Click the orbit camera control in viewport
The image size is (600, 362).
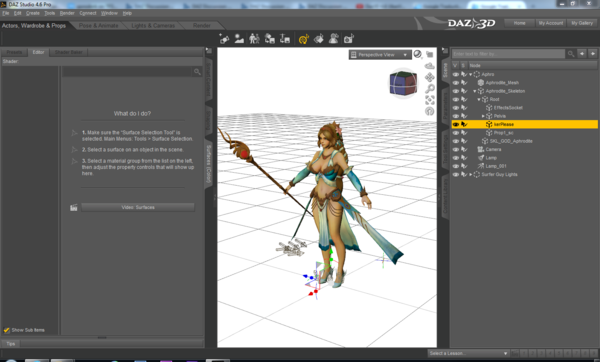[430, 66]
